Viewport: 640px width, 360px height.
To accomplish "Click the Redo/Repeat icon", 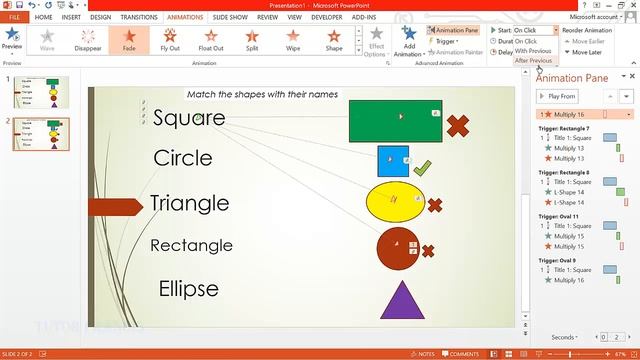I will click(49, 5).
